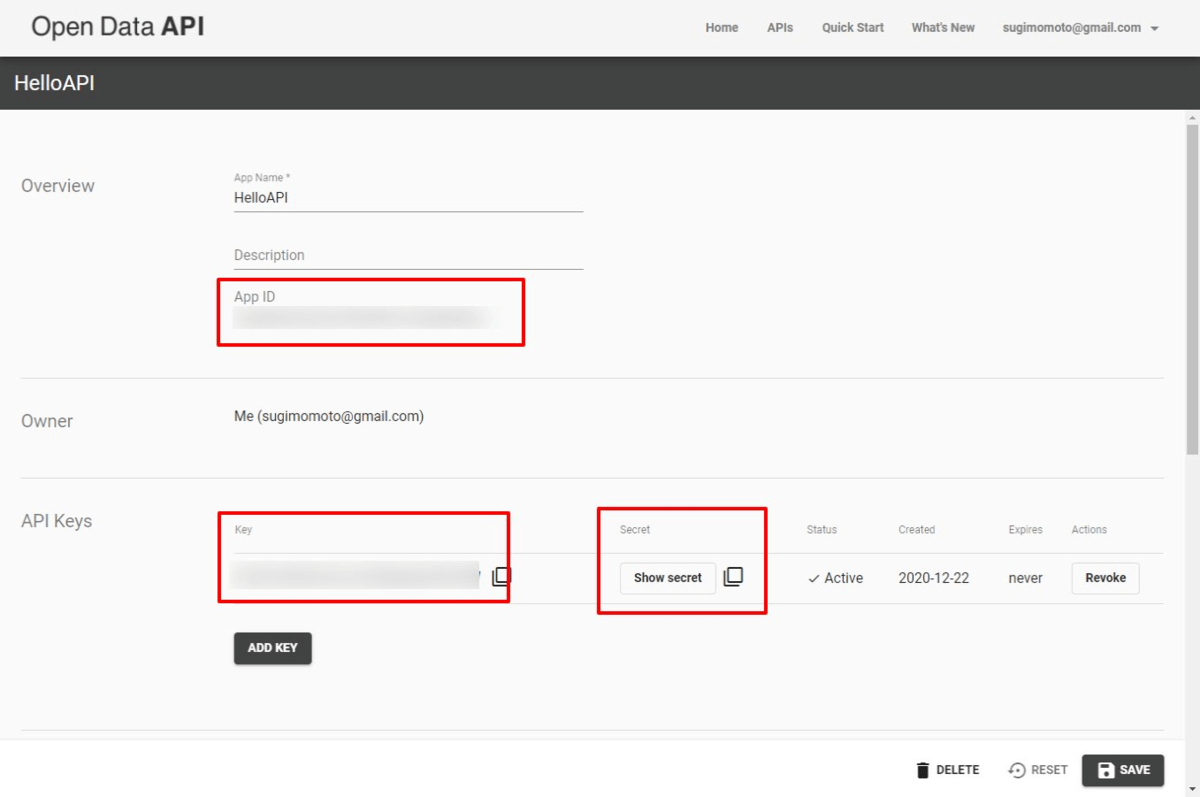Focus the Description input field
This screenshot has width=1200, height=797.
point(408,255)
